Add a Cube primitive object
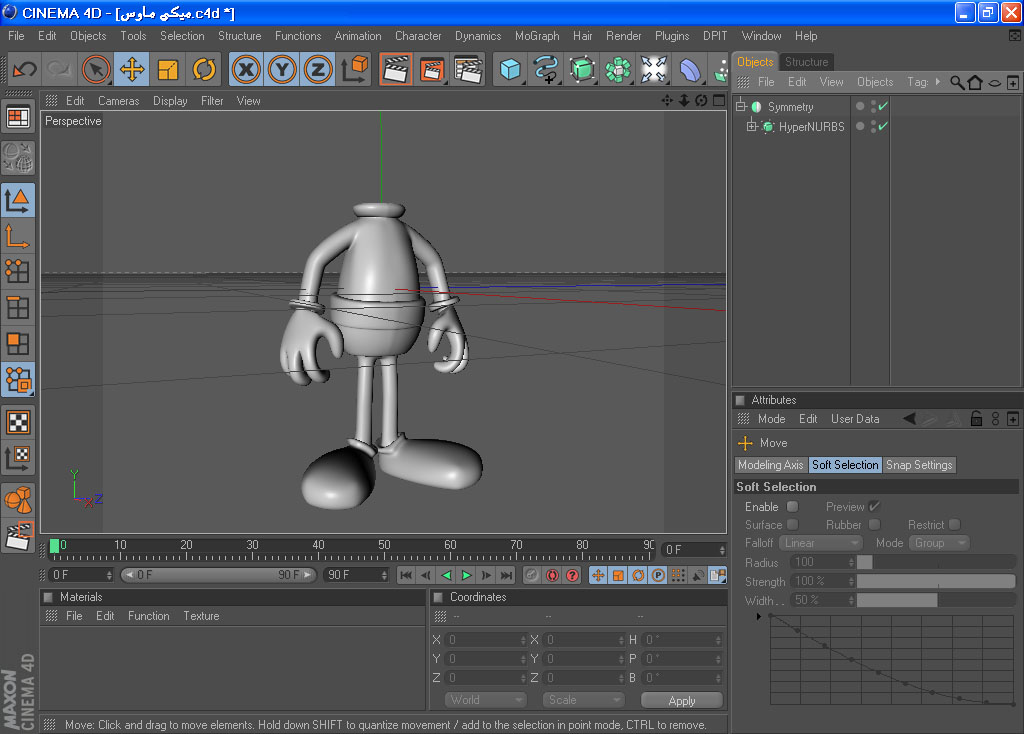The width and height of the screenshot is (1024, 734). click(510, 69)
